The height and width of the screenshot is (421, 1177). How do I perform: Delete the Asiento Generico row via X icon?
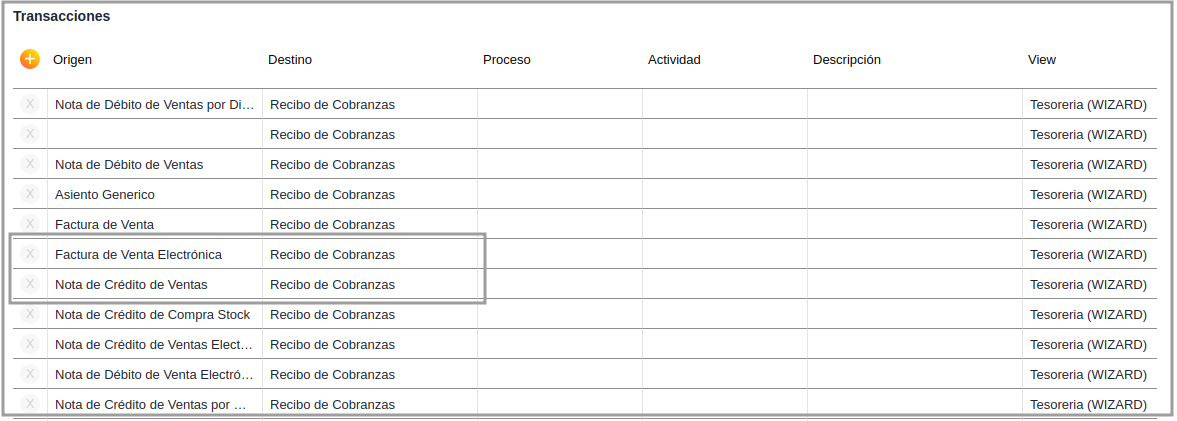click(x=30, y=194)
